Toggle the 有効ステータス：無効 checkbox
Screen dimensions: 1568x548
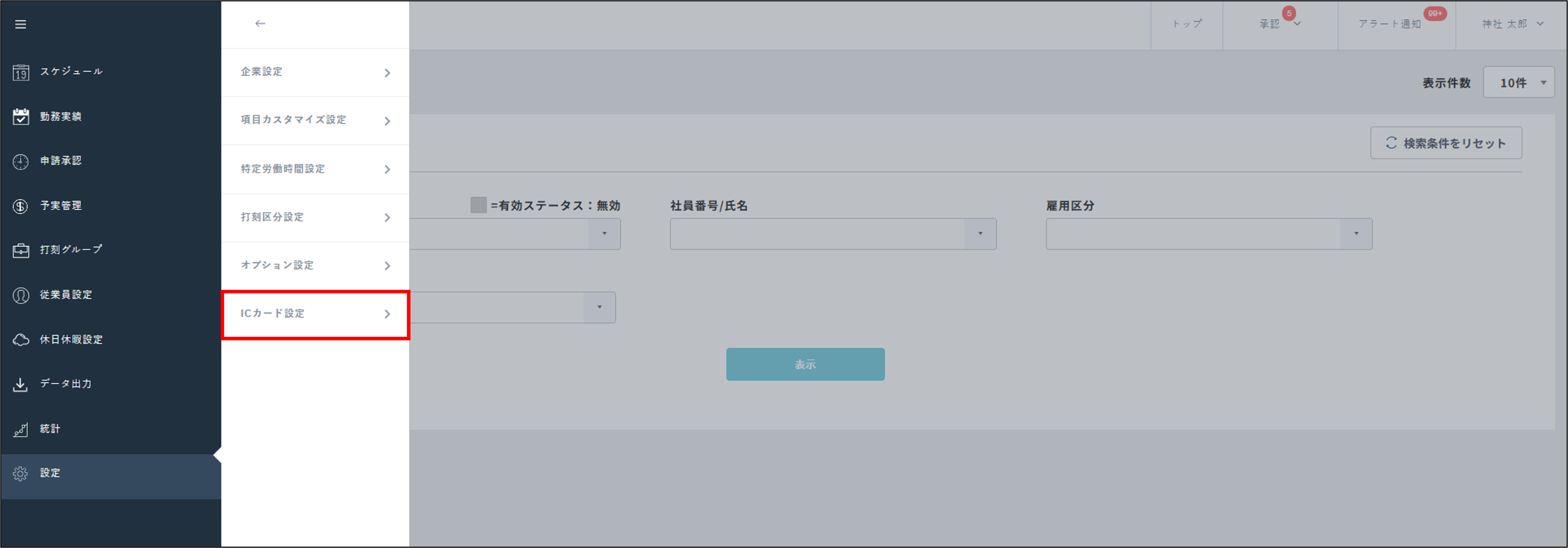coord(478,206)
